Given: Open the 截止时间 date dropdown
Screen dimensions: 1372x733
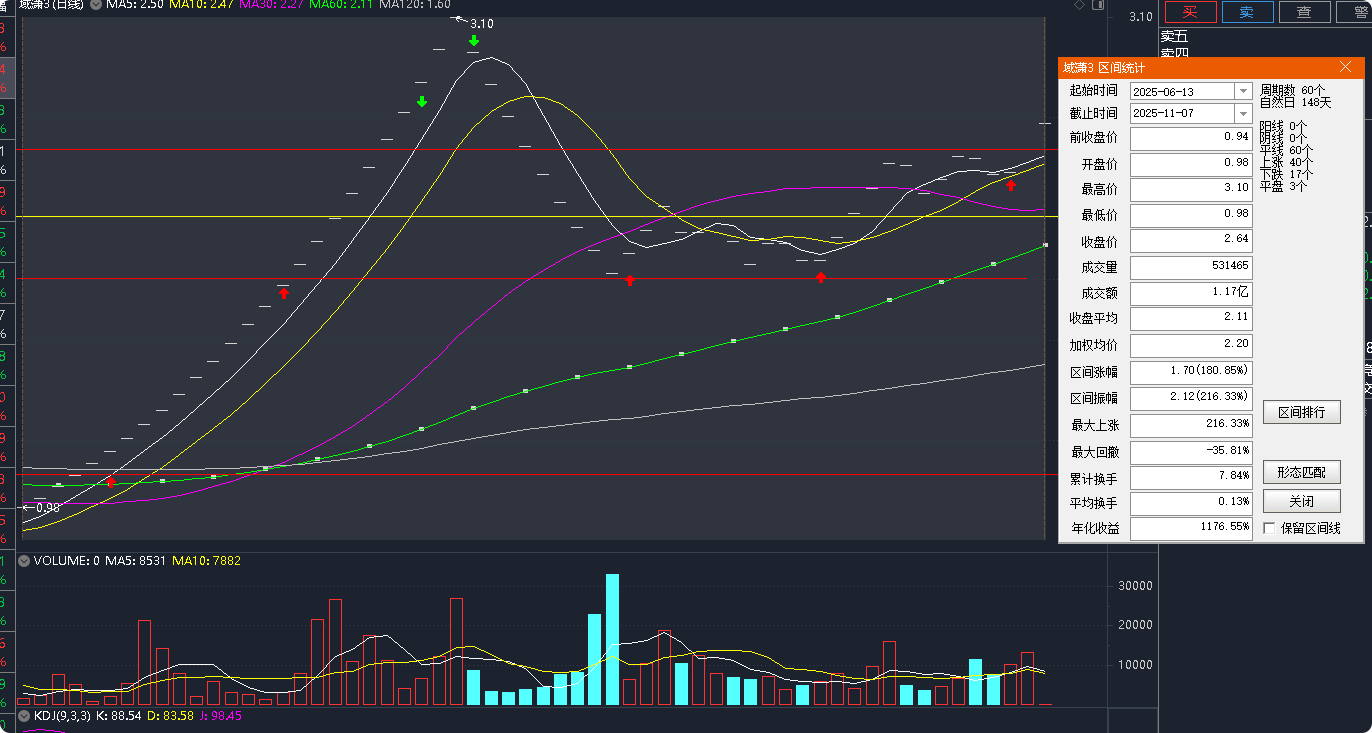Looking at the screenshot, I should (1243, 114).
